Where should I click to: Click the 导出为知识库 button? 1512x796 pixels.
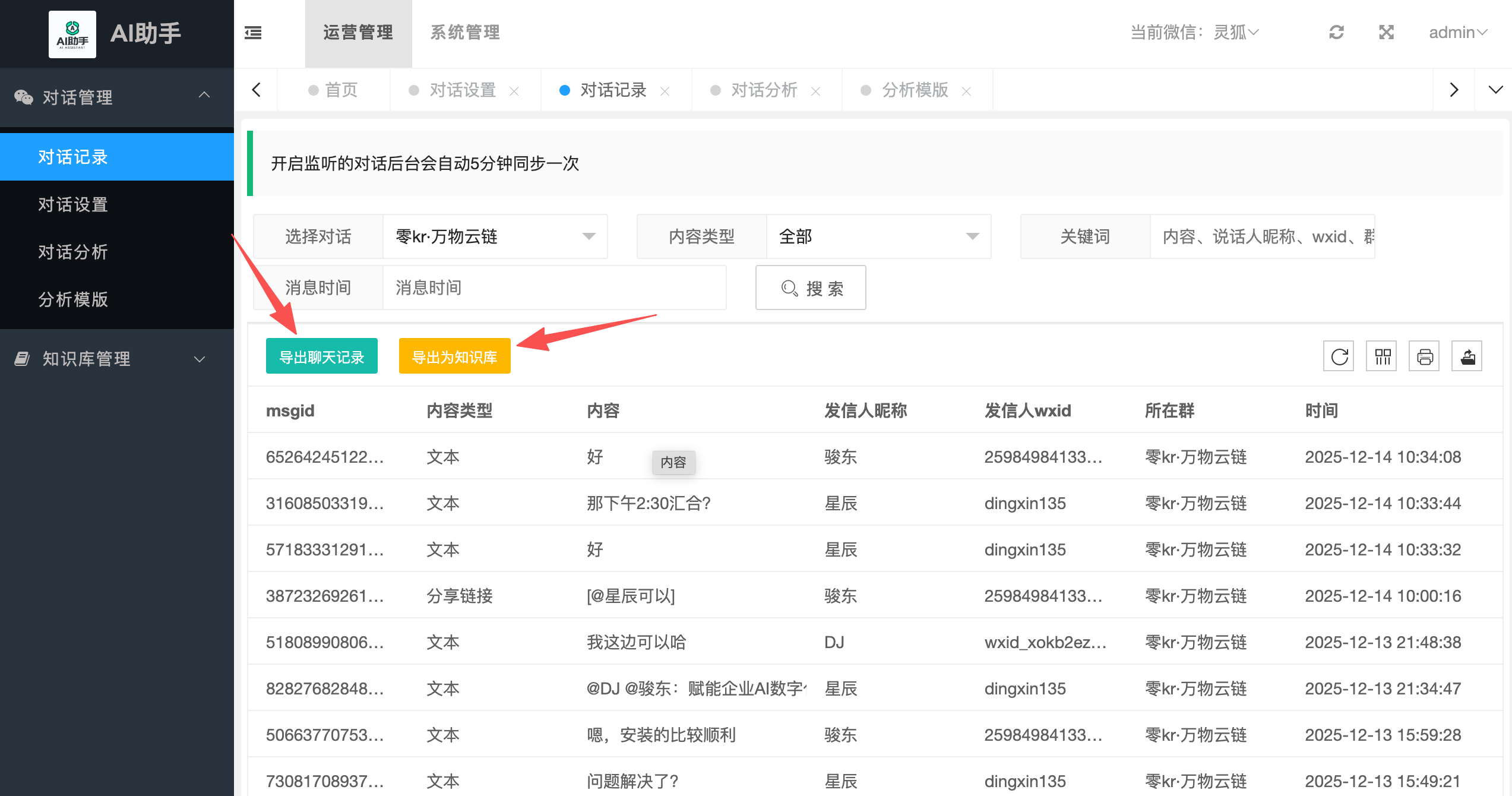point(454,356)
